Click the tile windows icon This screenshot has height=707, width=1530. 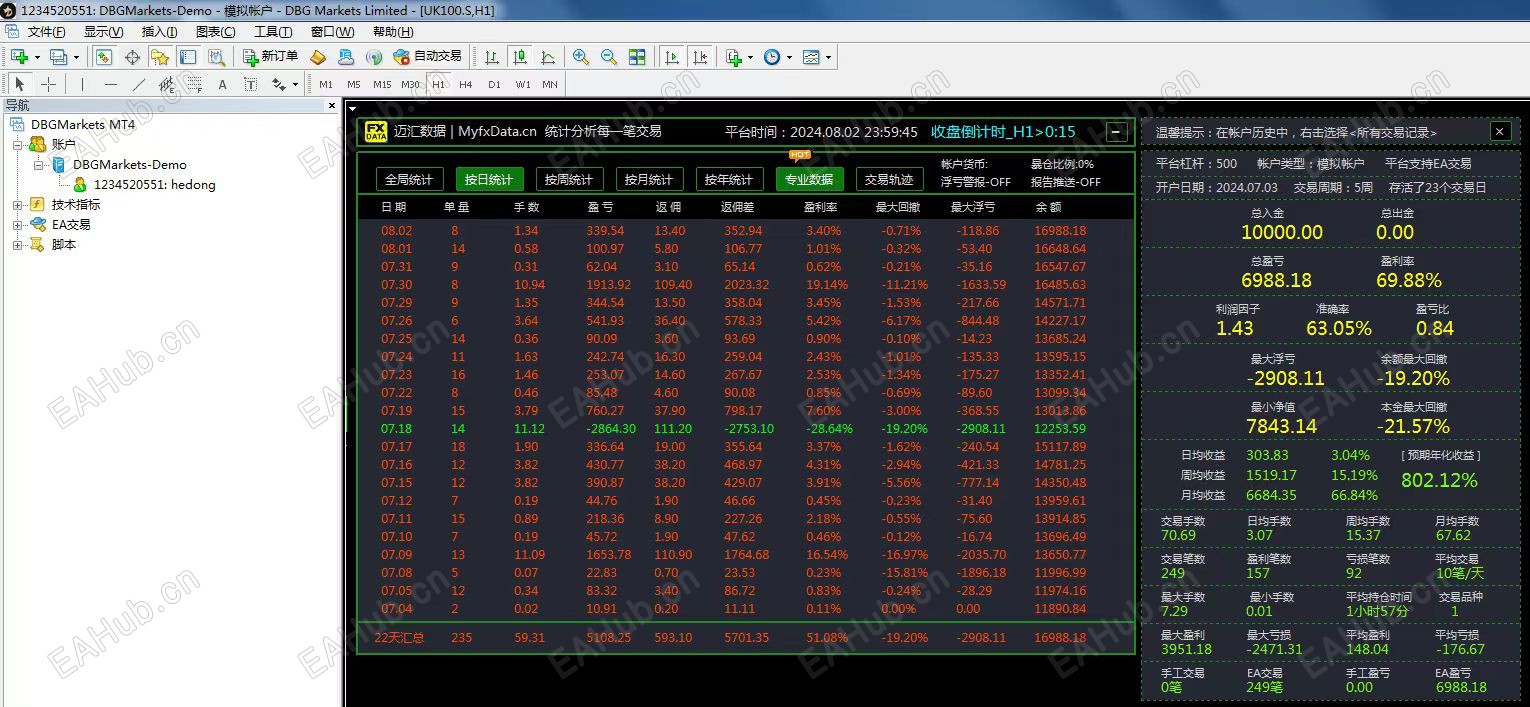[x=637, y=57]
